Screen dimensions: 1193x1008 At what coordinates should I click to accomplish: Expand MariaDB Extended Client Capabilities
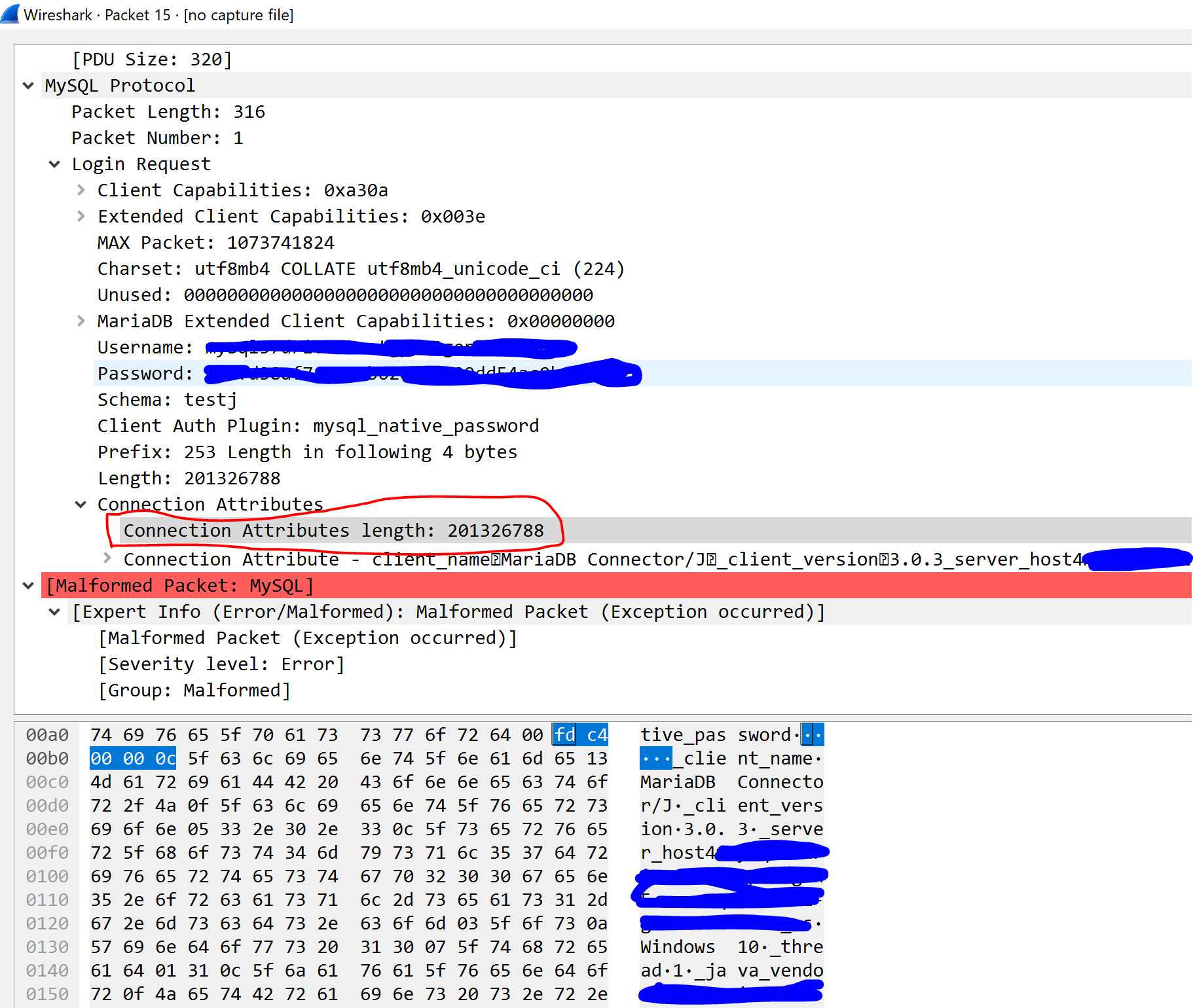pos(81,321)
